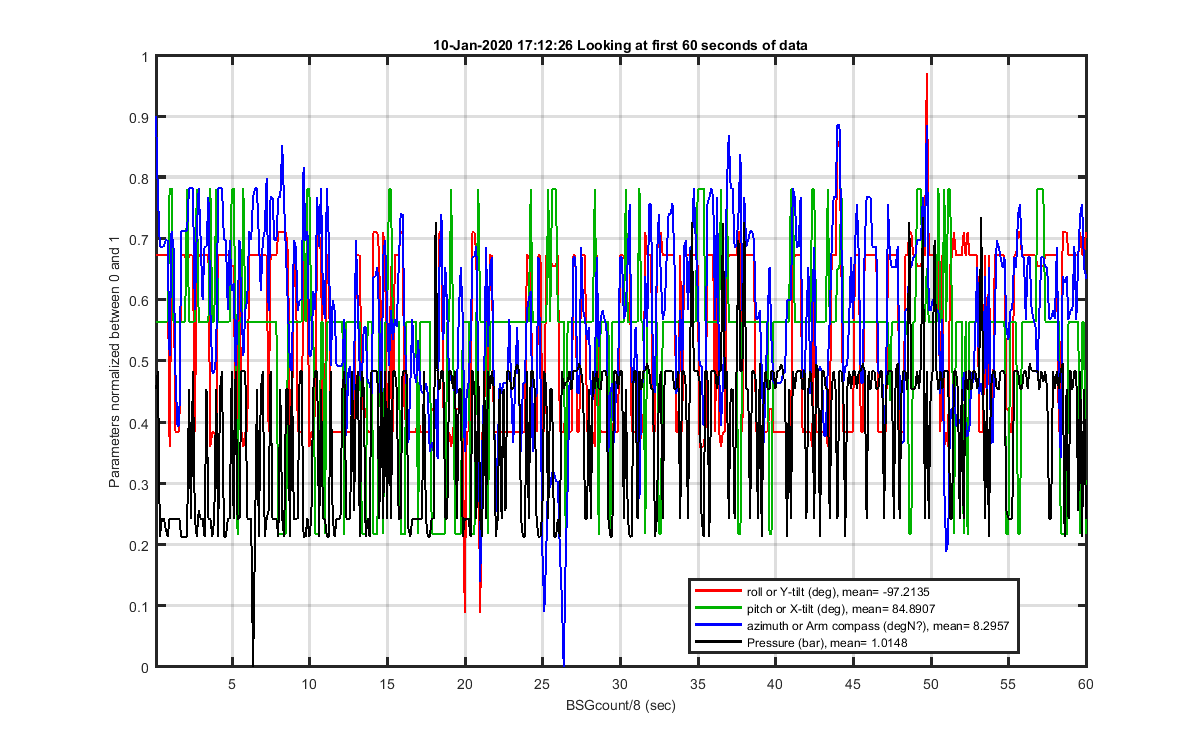This screenshot has height=750, width=1200.
Task: Click y-axis tick label 0.8
Action: 139,179
